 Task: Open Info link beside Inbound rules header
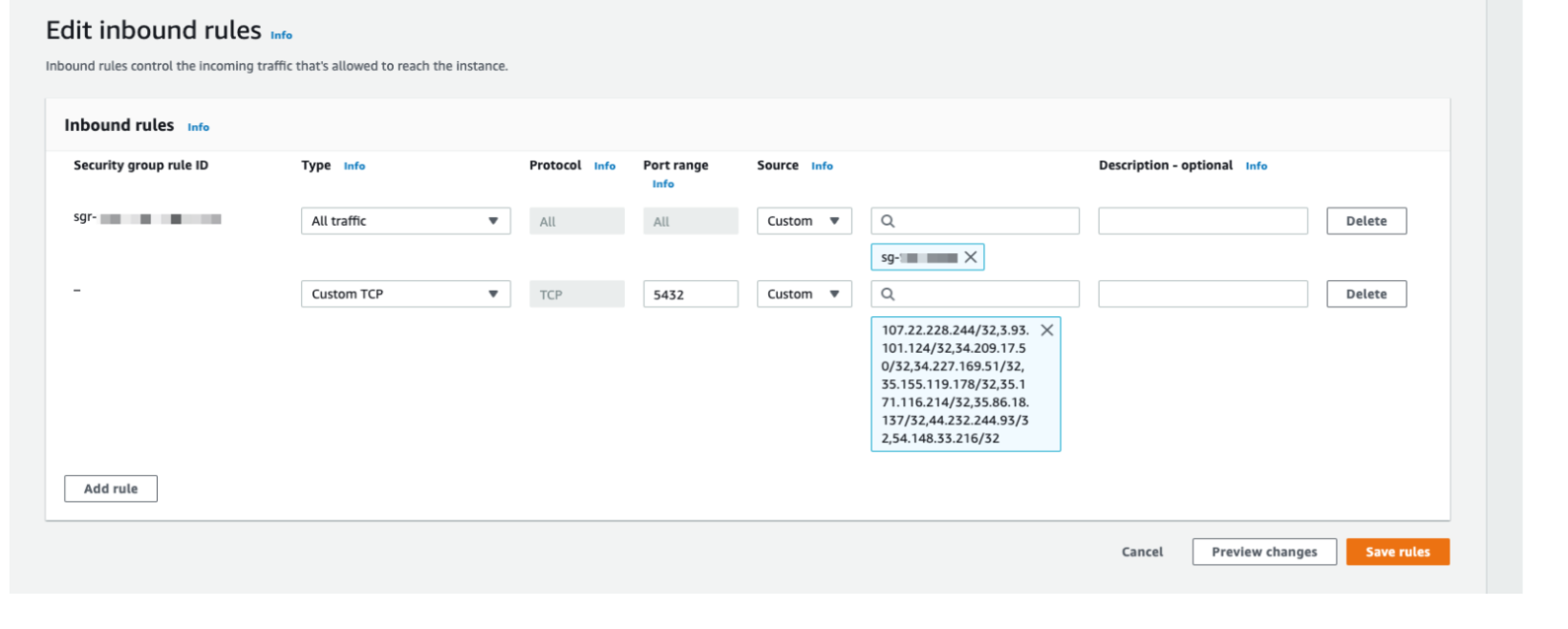198,127
